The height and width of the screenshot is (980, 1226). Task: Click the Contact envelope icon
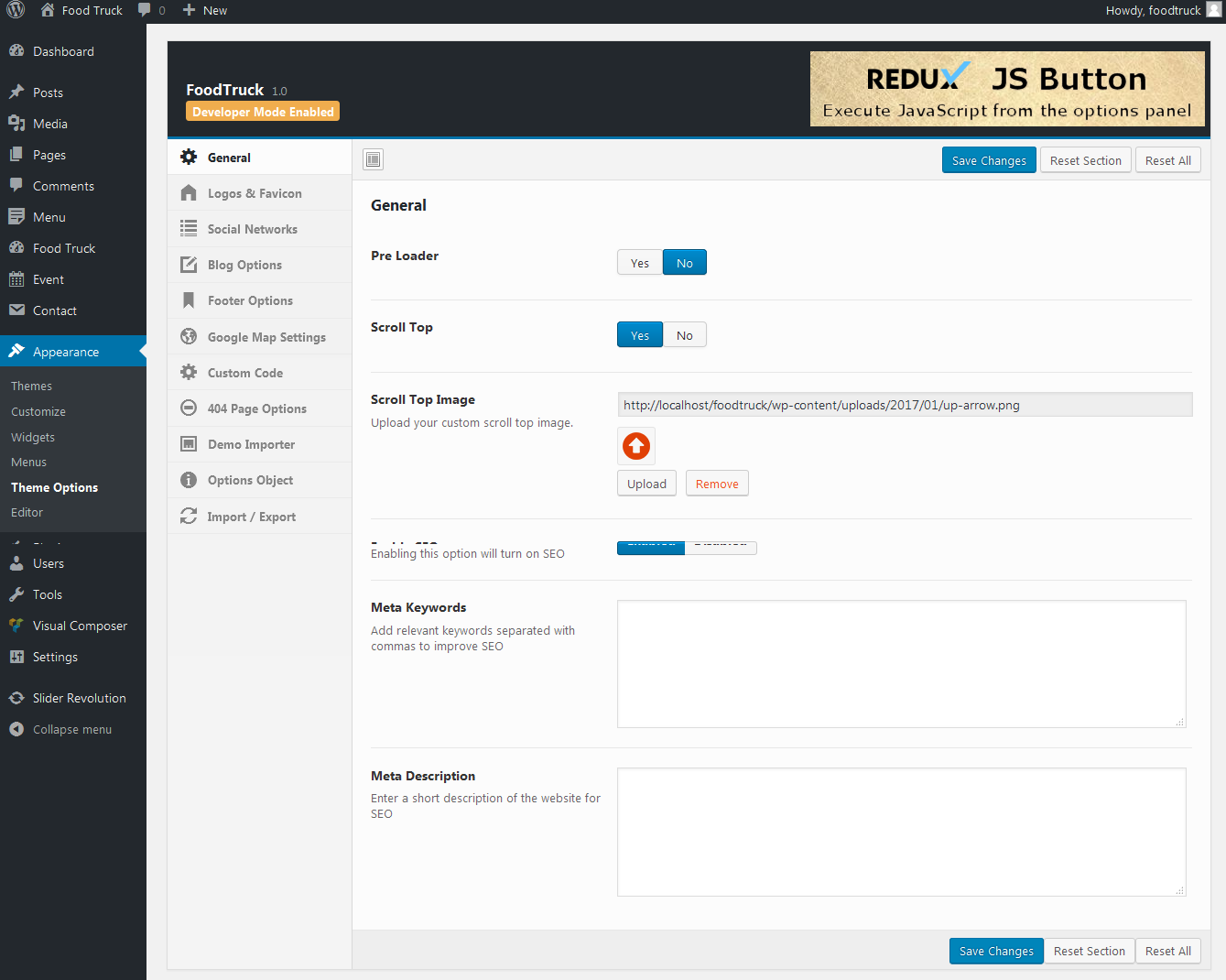pyautogui.click(x=16, y=310)
